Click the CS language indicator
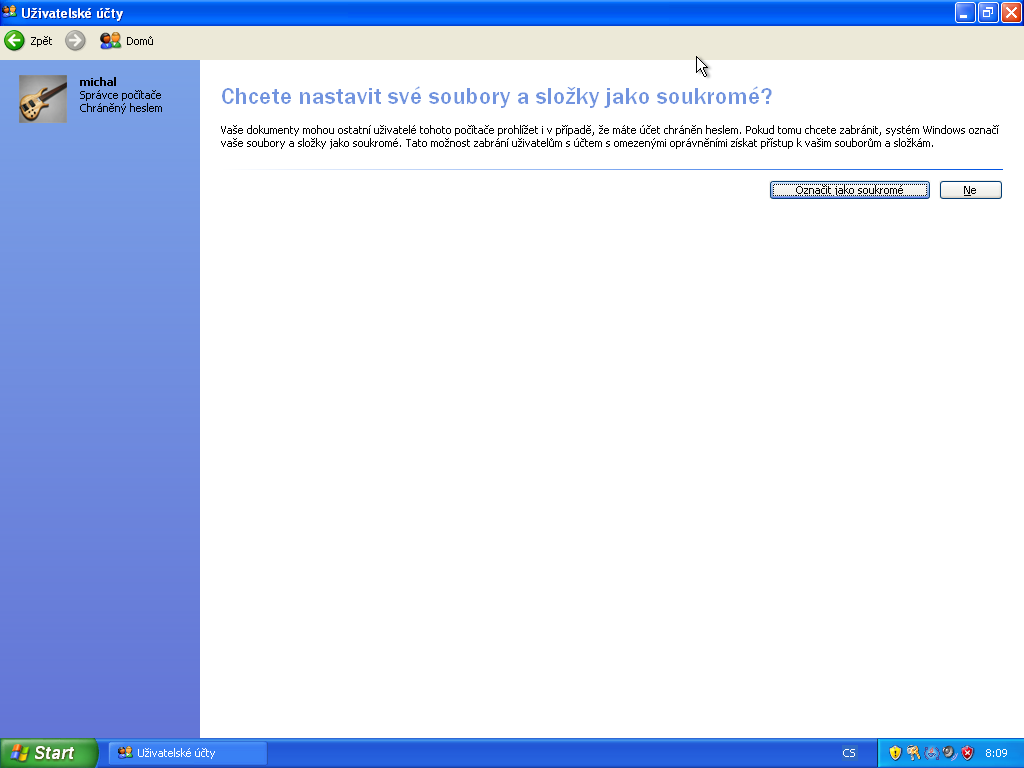Viewport: 1024px width, 768px height. coord(849,753)
